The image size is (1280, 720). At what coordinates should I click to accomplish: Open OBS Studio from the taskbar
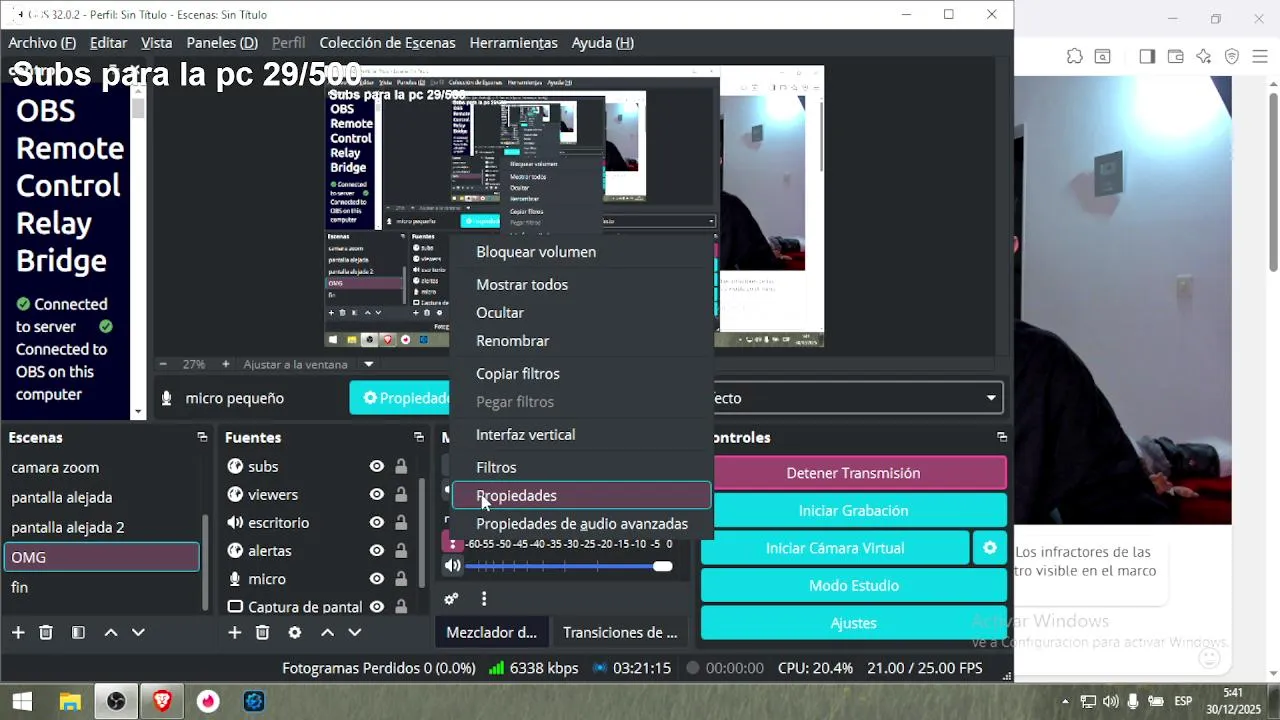[116, 701]
